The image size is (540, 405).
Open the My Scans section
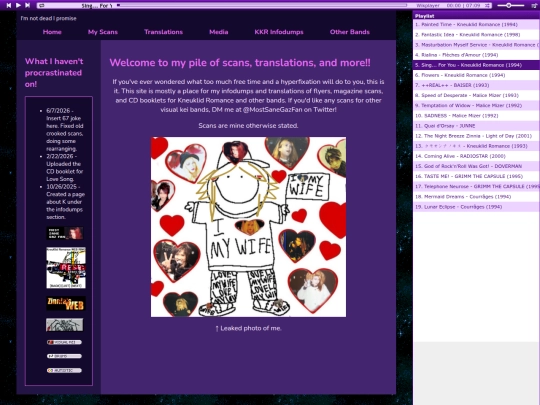[103, 32]
